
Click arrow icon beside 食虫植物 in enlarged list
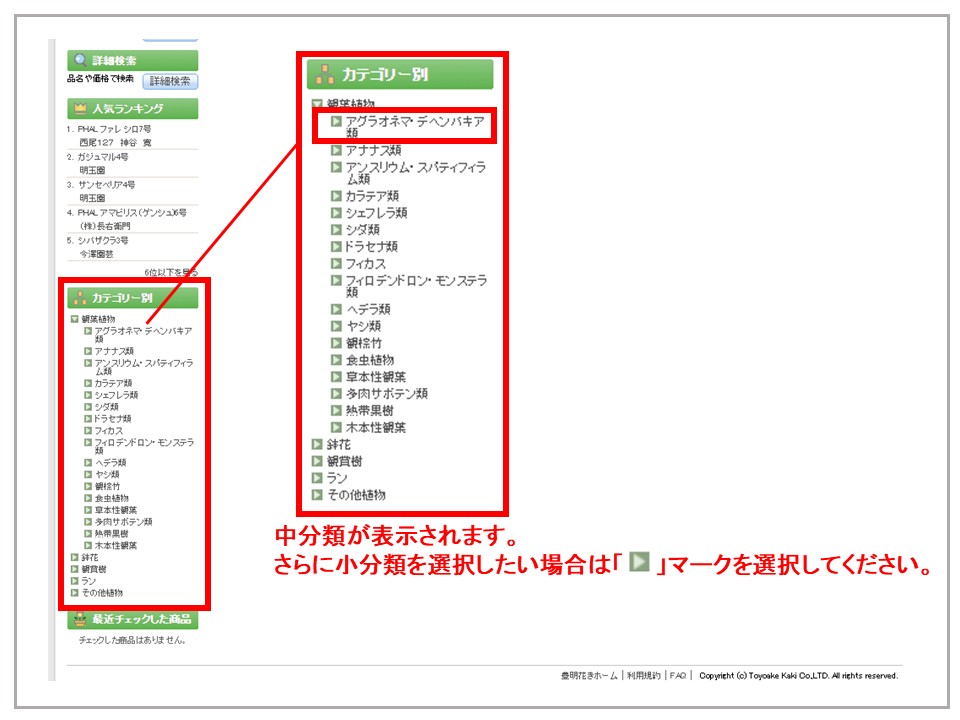coord(337,359)
